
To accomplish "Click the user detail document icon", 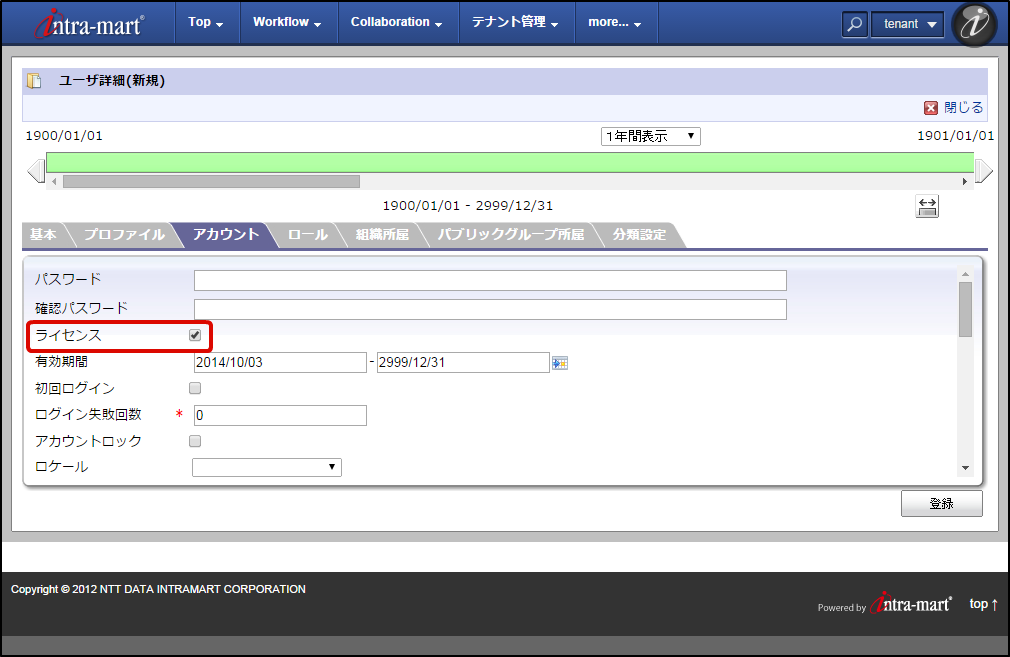I will tap(34, 81).
